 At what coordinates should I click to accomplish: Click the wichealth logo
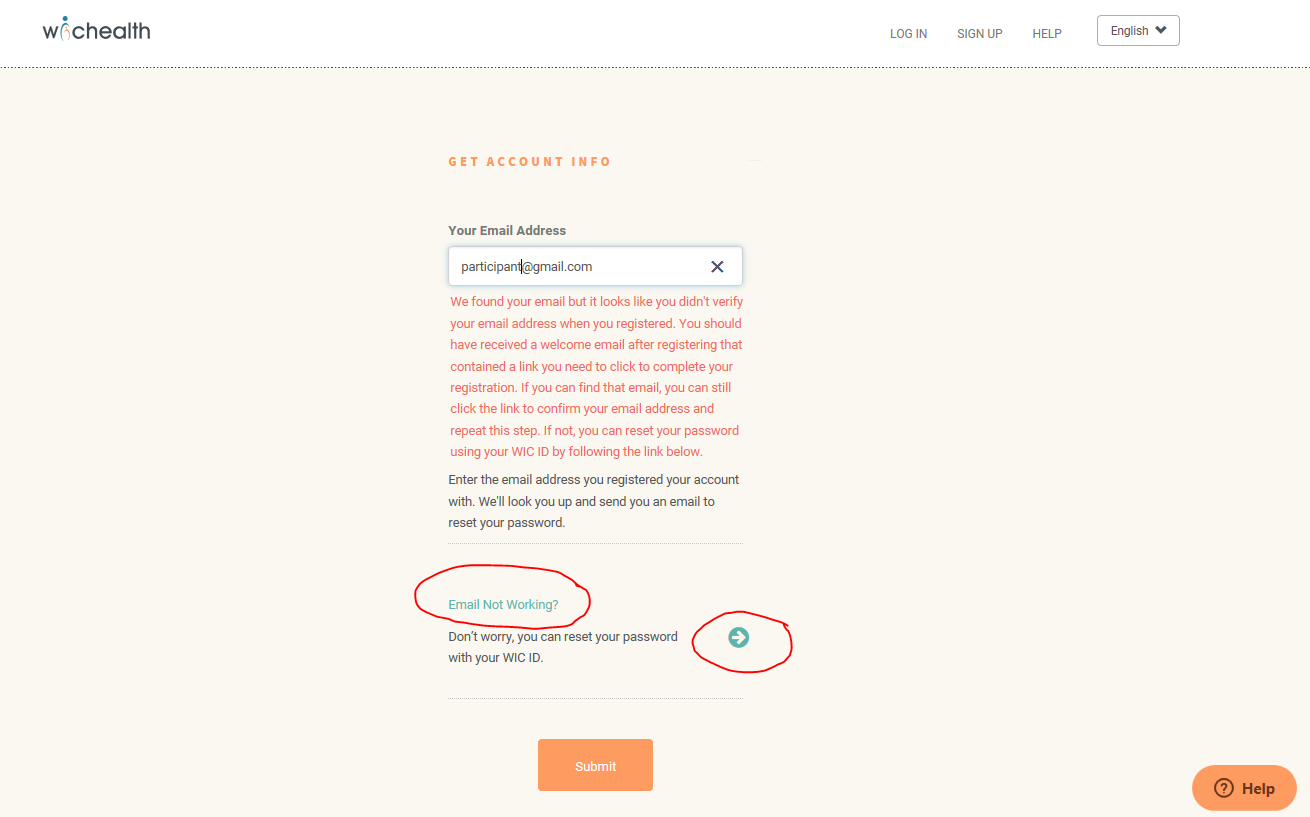(97, 30)
